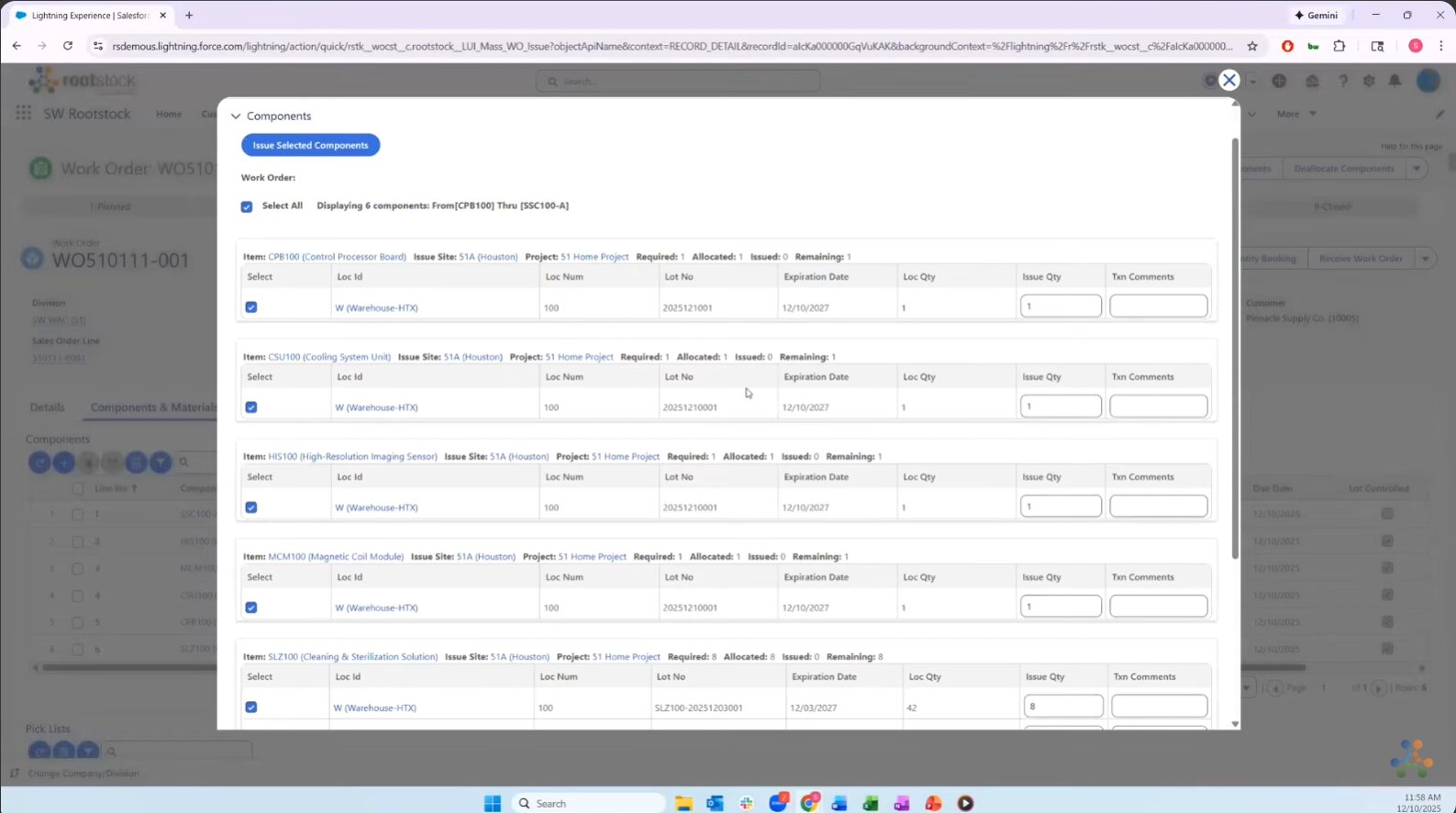Click the Issue Qty field for MCM100
1456x813 pixels.
[1061, 607]
